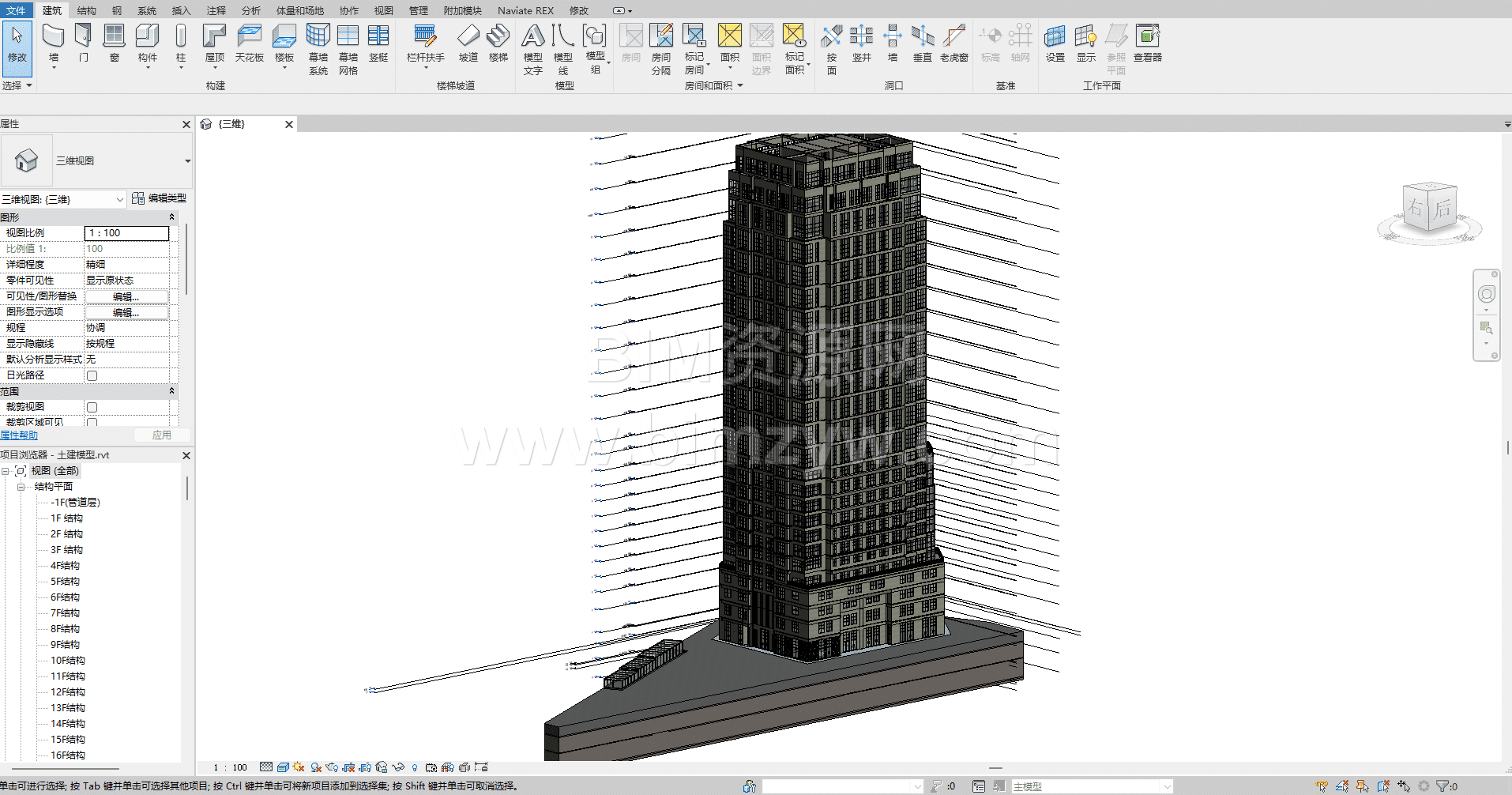Click the properties panel vertical scrollbar
Viewport: 1512px width, 795px height.
point(186,260)
